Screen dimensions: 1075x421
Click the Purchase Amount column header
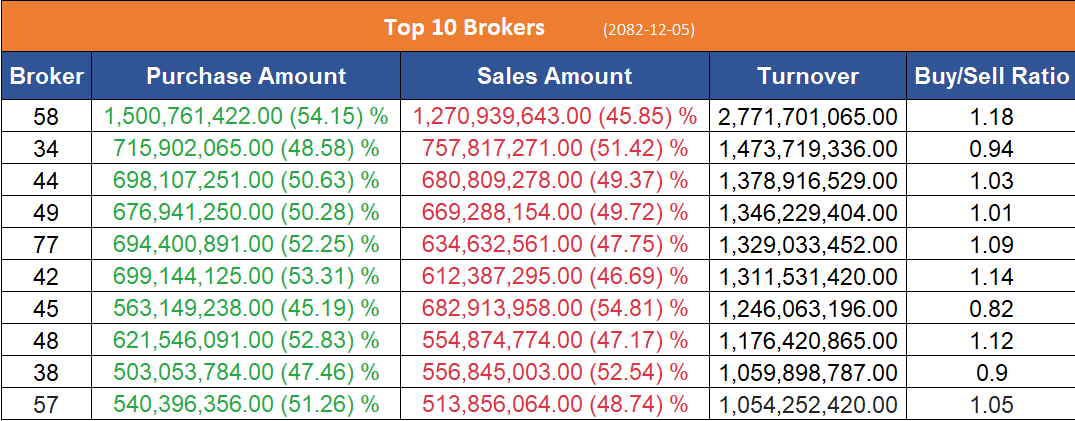[x=246, y=76]
